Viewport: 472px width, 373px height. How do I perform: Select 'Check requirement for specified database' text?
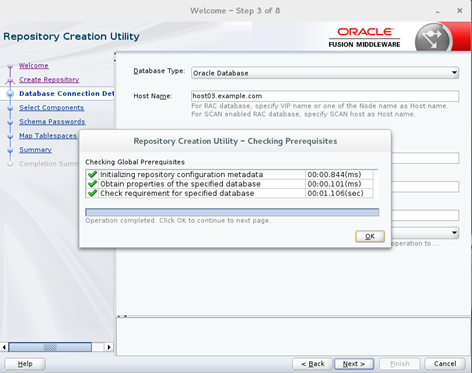click(x=177, y=193)
